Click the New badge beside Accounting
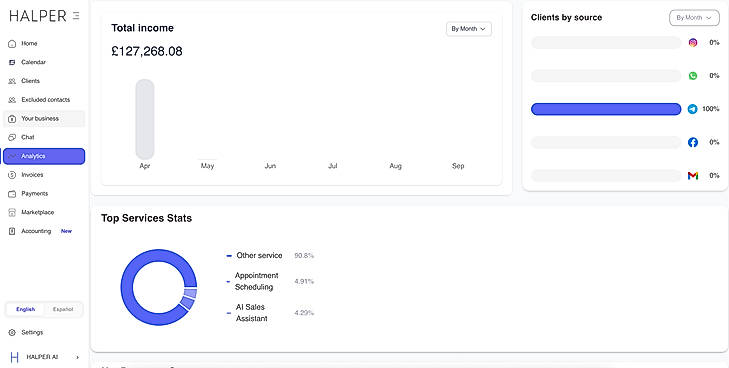This screenshot has height=368, width=729. tap(66, 231)
